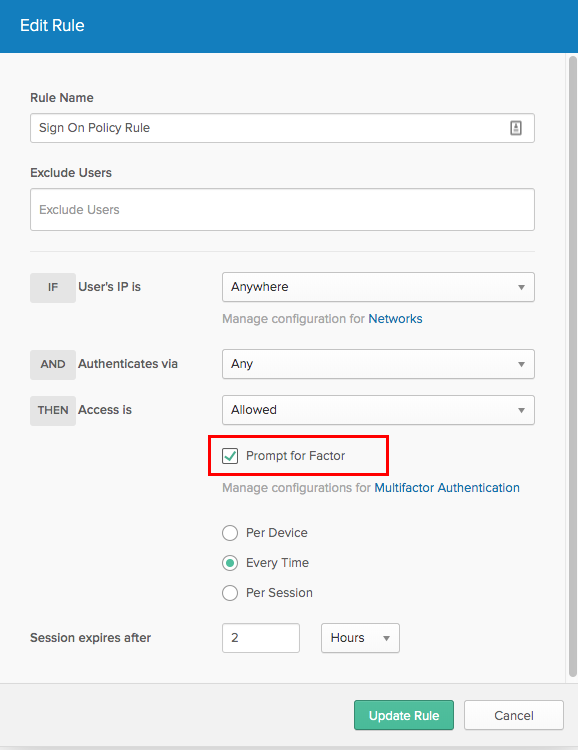Open the User's IP Anywhere dropdown
The image size is (578, 750).
coord(378,287)
